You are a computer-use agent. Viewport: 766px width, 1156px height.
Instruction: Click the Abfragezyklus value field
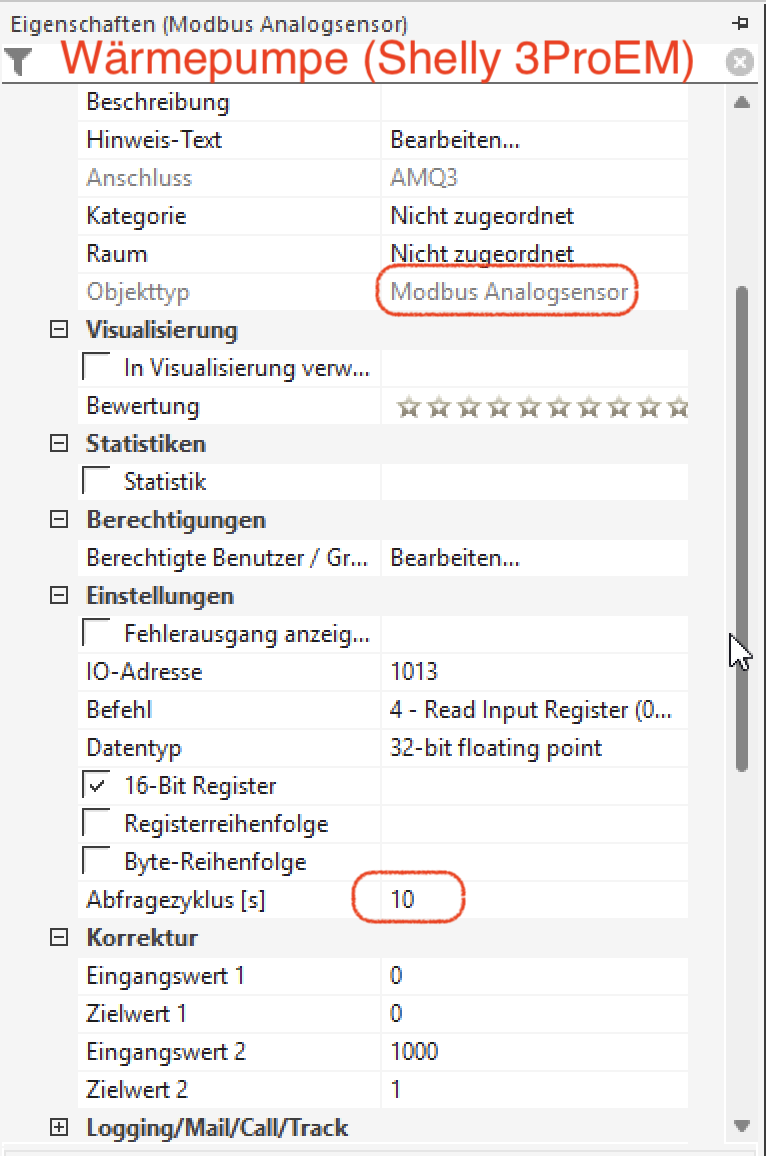pos(532,900)
